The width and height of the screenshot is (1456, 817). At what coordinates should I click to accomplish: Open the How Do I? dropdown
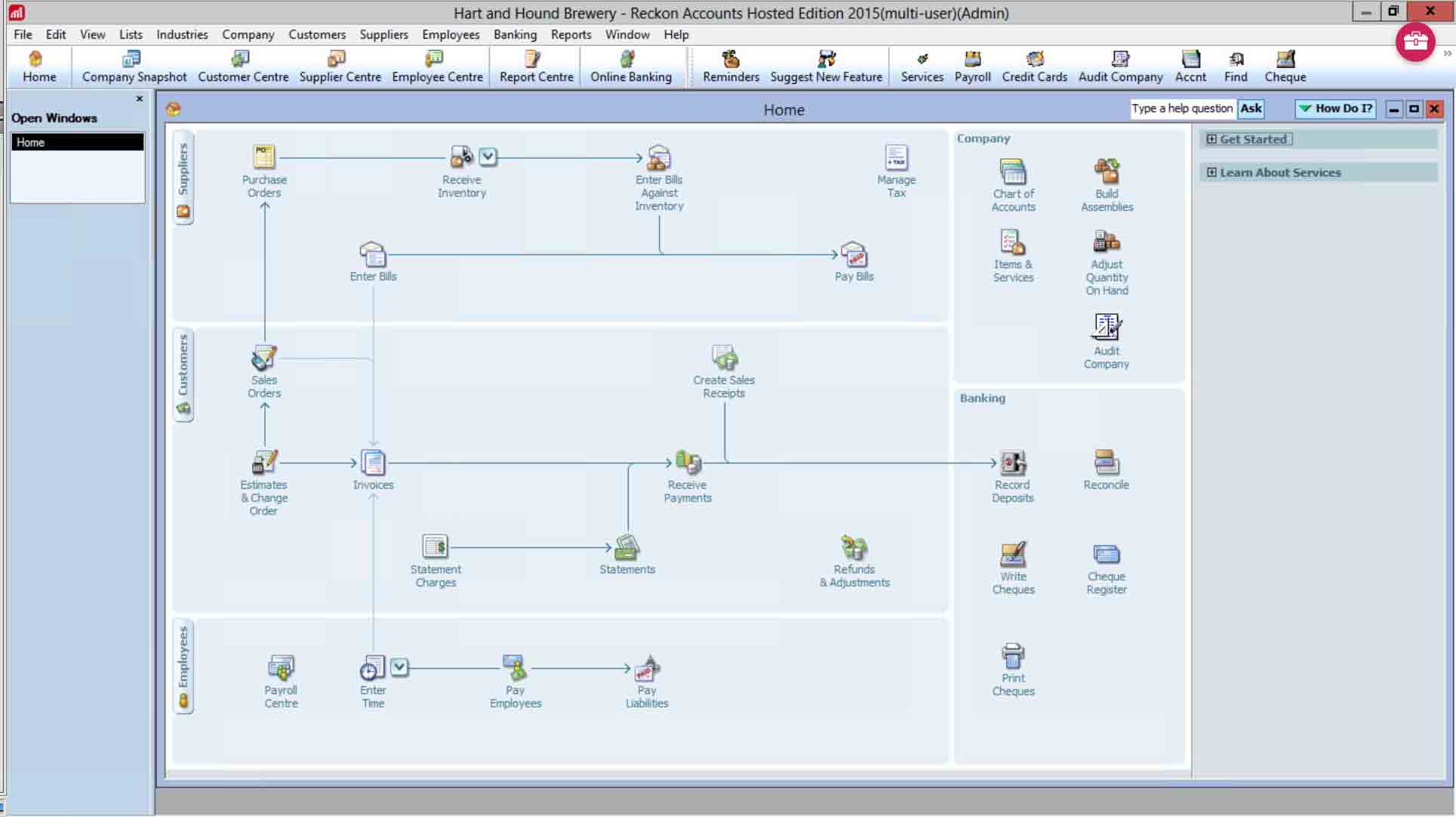pyautogui.click(x=1335, y=109)
